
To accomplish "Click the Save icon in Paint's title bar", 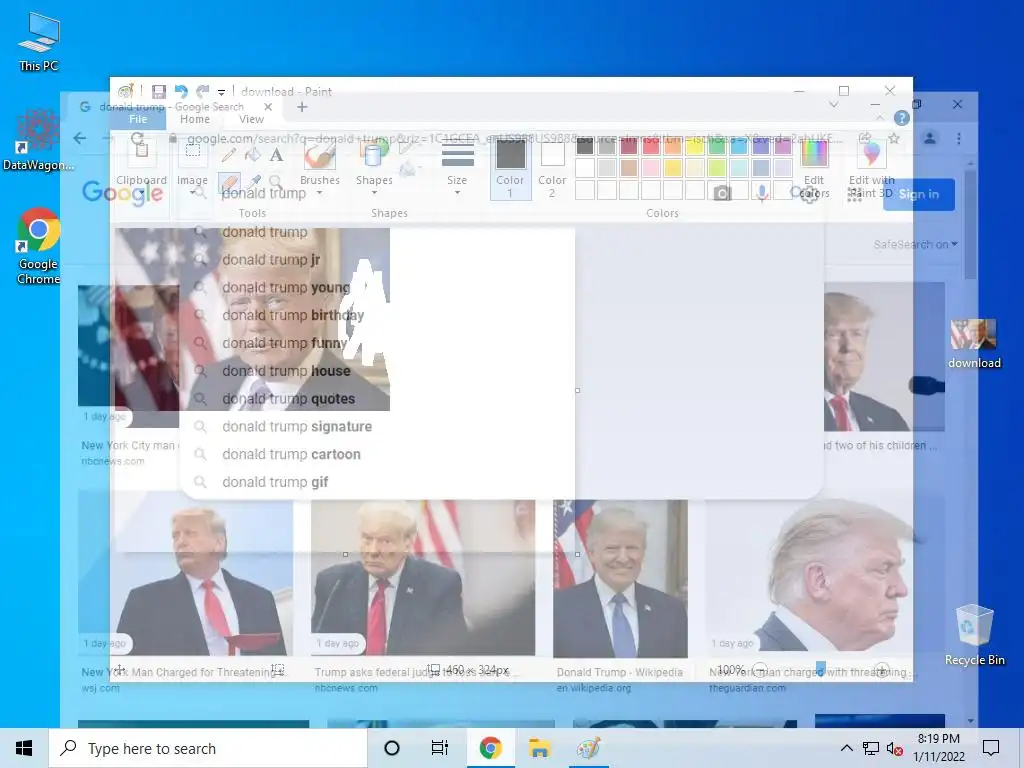I will (158, 91).
